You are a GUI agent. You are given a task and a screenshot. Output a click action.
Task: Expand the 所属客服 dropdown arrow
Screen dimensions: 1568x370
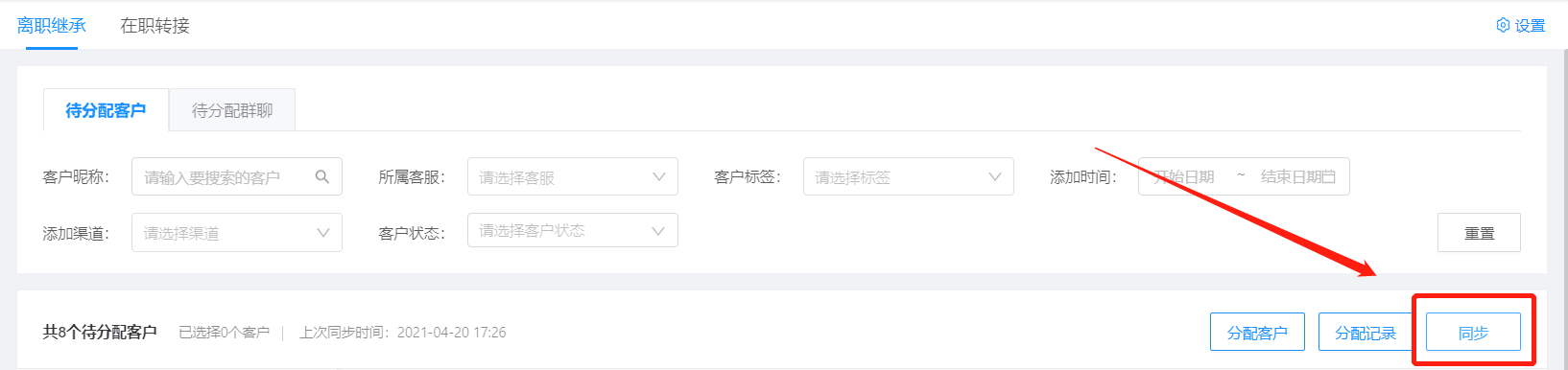pyautogui.click(x=658, y=176)
